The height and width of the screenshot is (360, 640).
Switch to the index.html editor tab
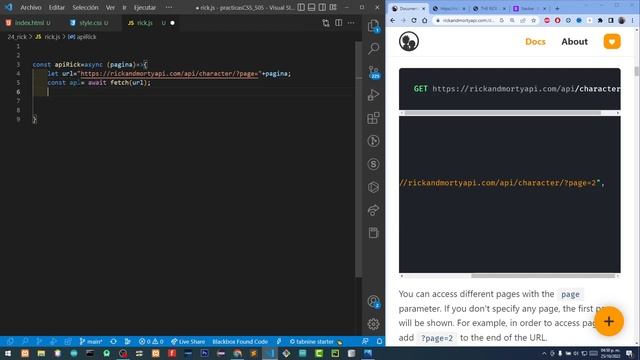tap(29, 23)
